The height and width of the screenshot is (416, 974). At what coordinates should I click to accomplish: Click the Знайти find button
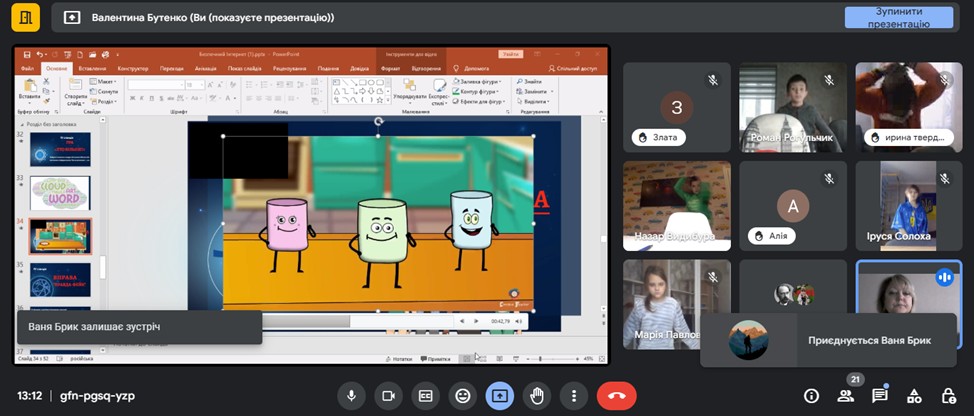coord(529,81)
